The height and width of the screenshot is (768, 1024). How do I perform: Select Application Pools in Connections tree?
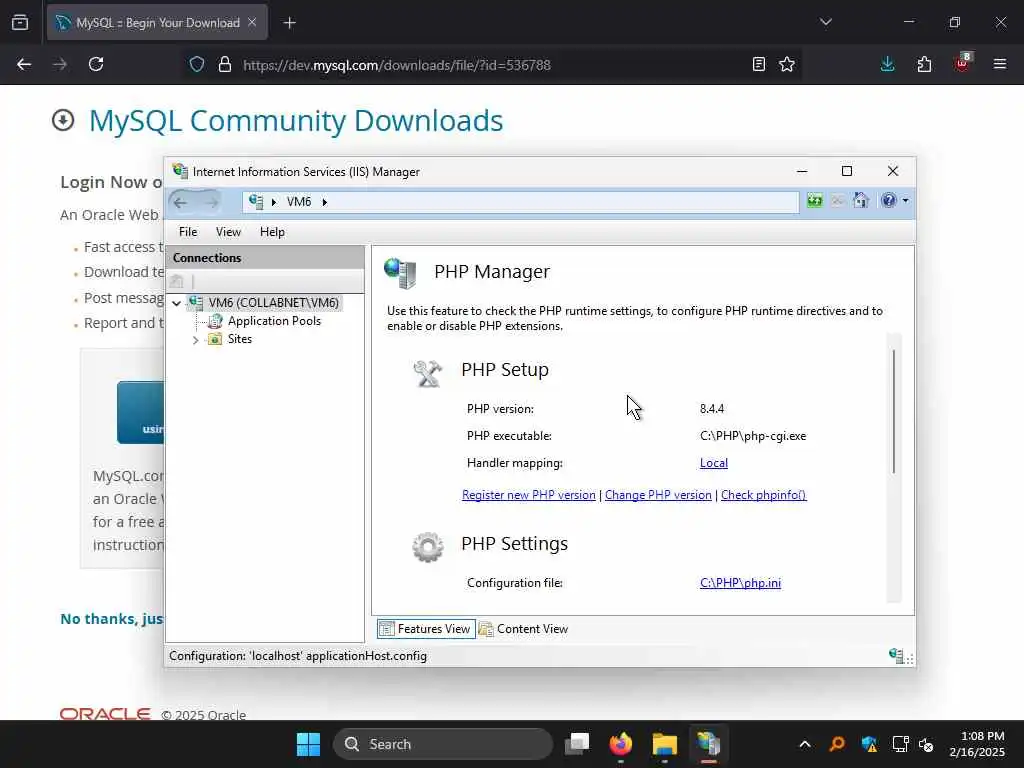(274, 321)
